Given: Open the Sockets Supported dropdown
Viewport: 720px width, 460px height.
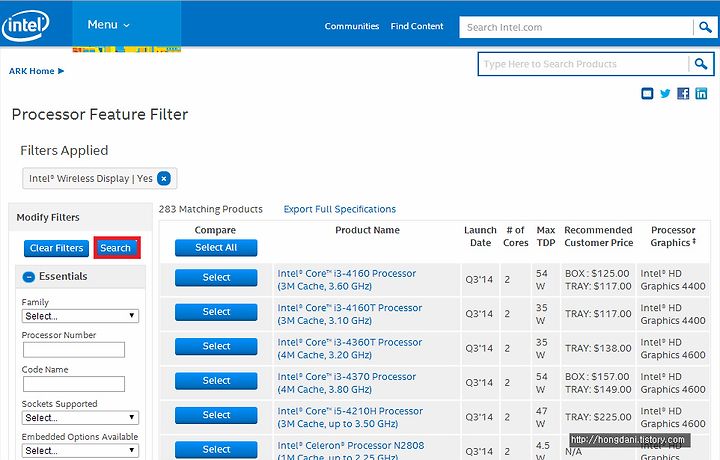Looking at the screenshot, I should 80,418.
